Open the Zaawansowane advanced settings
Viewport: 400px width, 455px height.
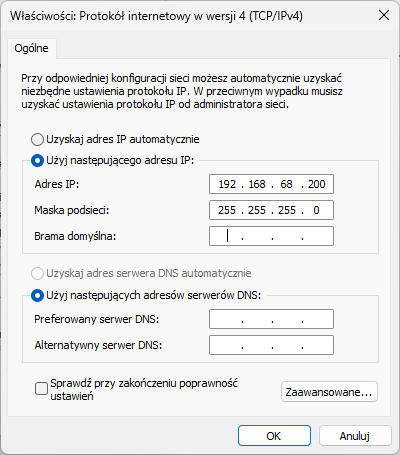(x=329, y=392)
